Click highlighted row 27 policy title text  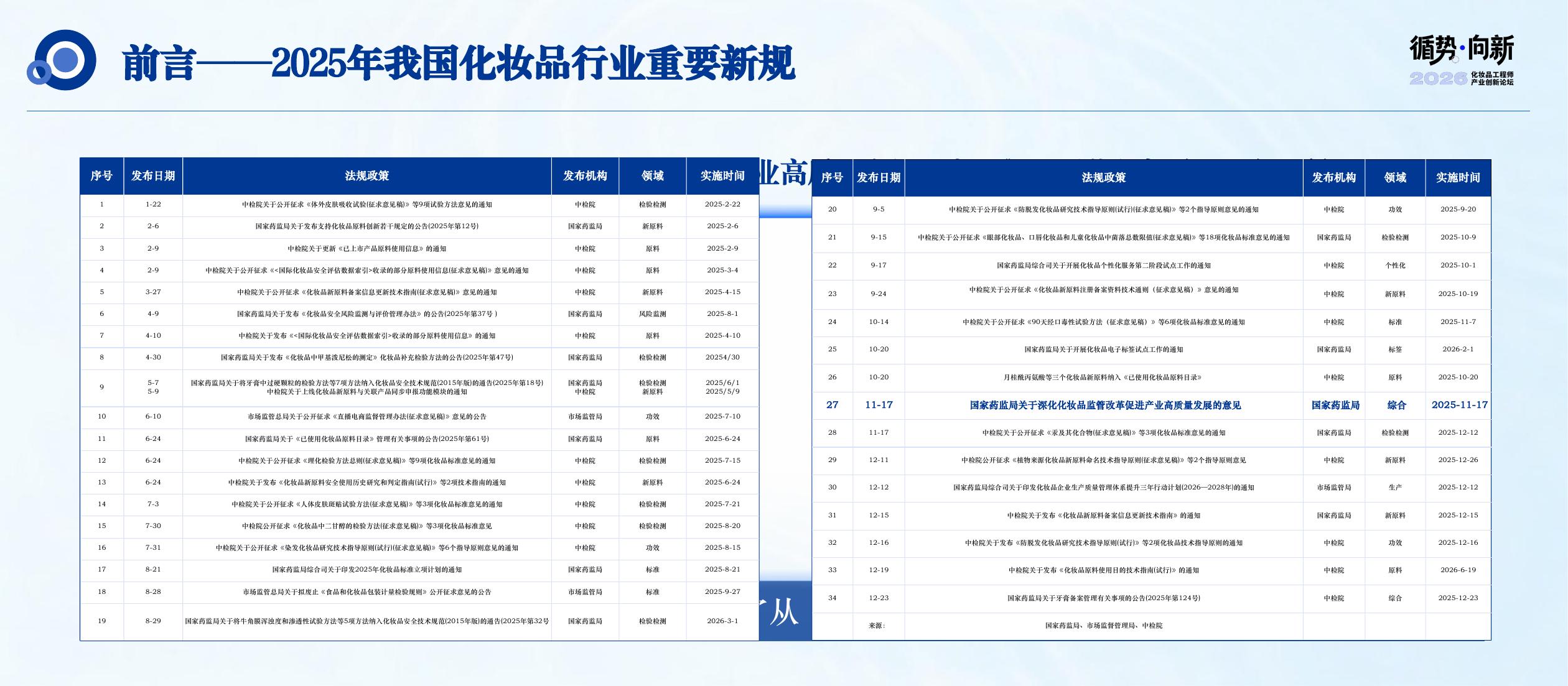pos(1104,406)
